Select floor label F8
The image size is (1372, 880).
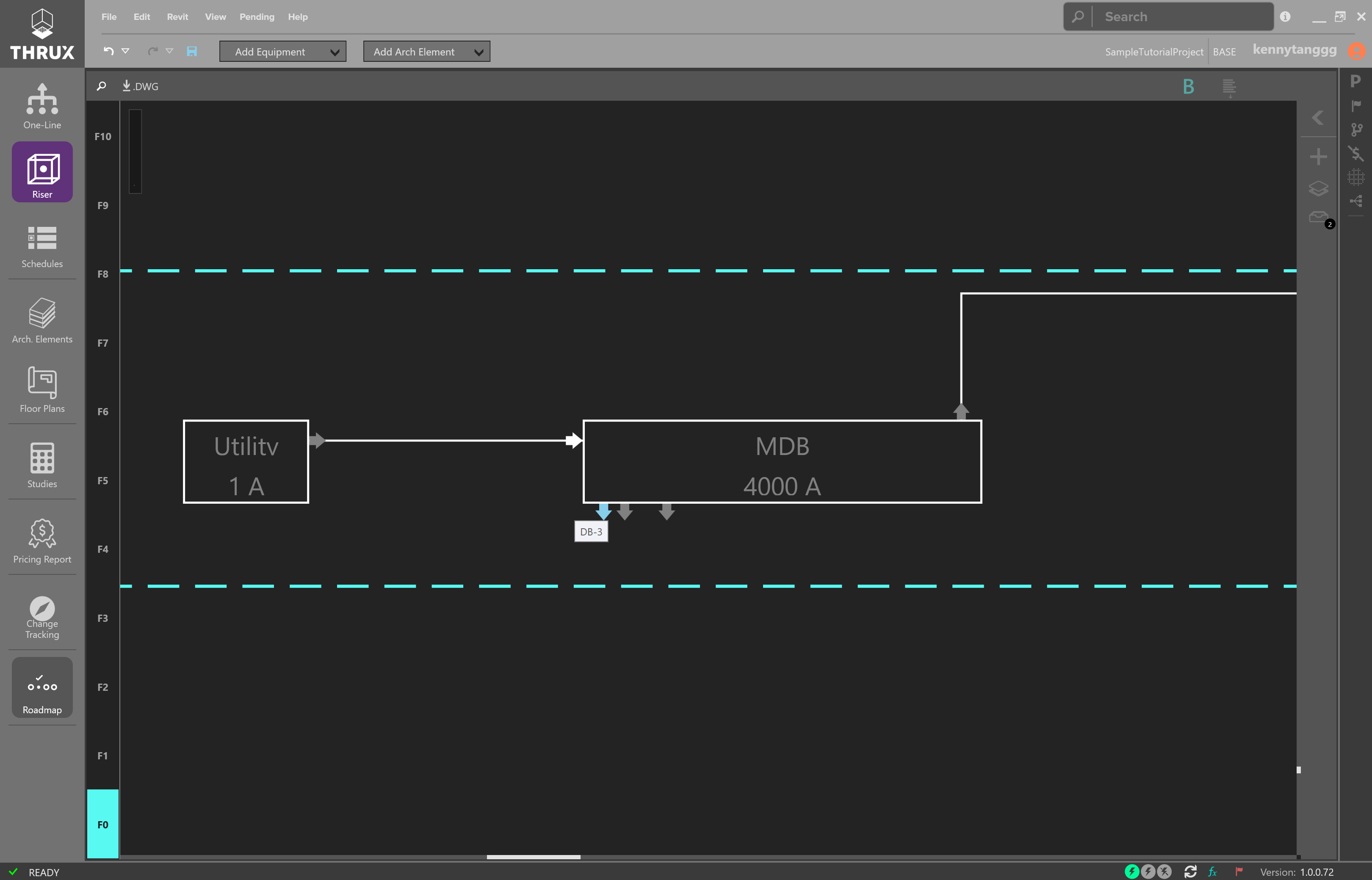(x=103, y=274)
